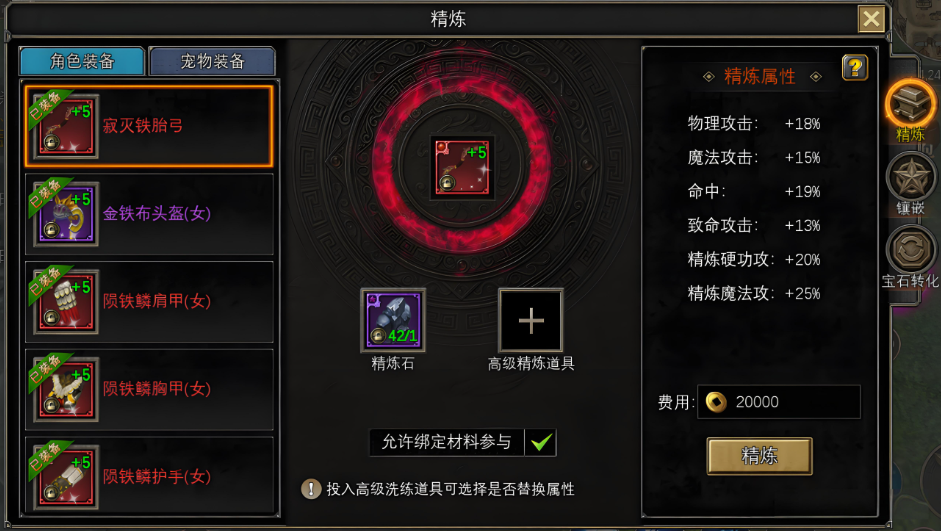Switch to the 宠物装备 tab
941x531 pixels.
click(x=212, y=61)
